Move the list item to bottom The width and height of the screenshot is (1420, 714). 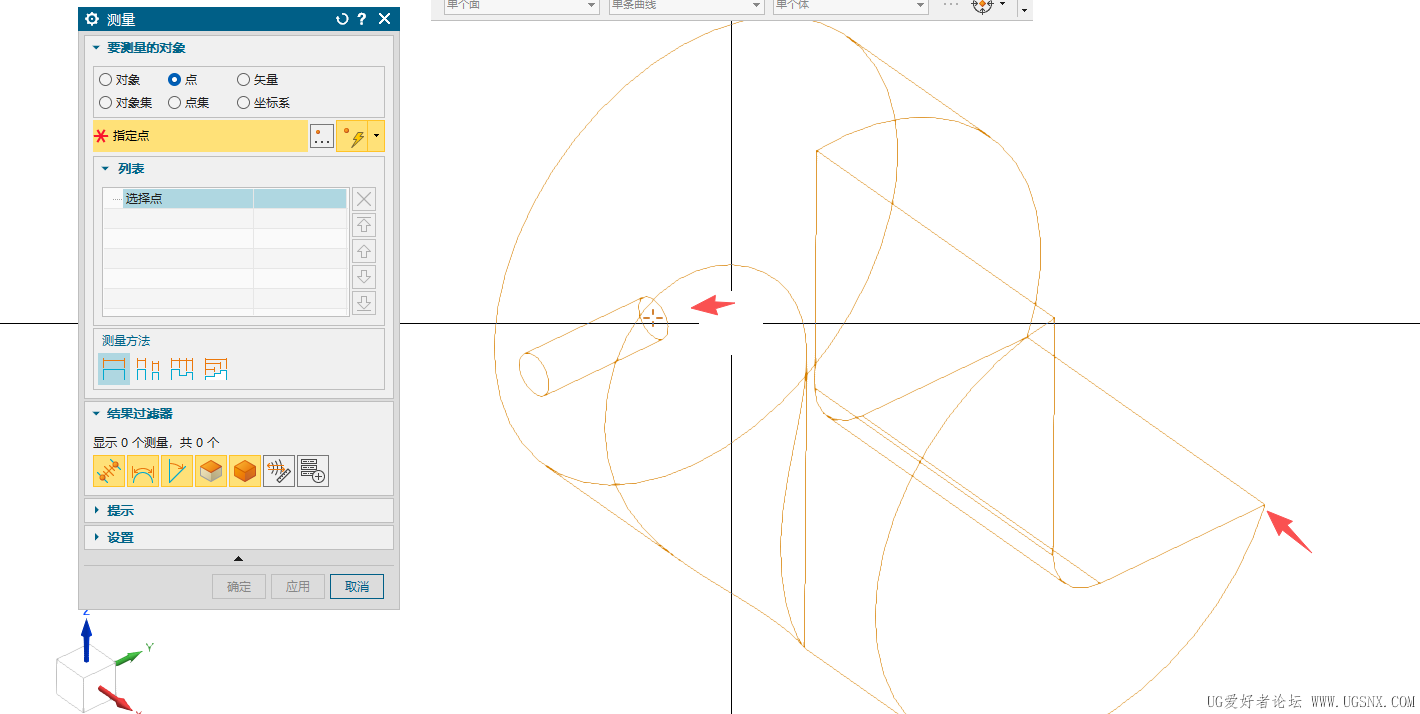point(365,303)
